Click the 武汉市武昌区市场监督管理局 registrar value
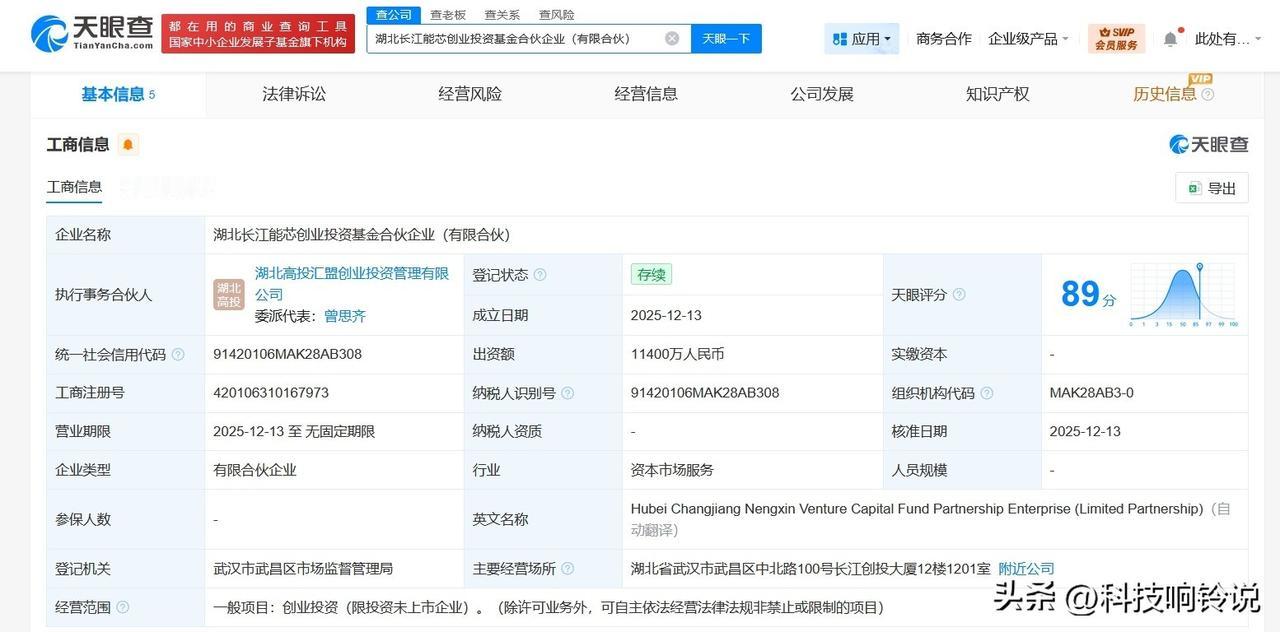Screen dimensions: 1280x632 (303, 569)
